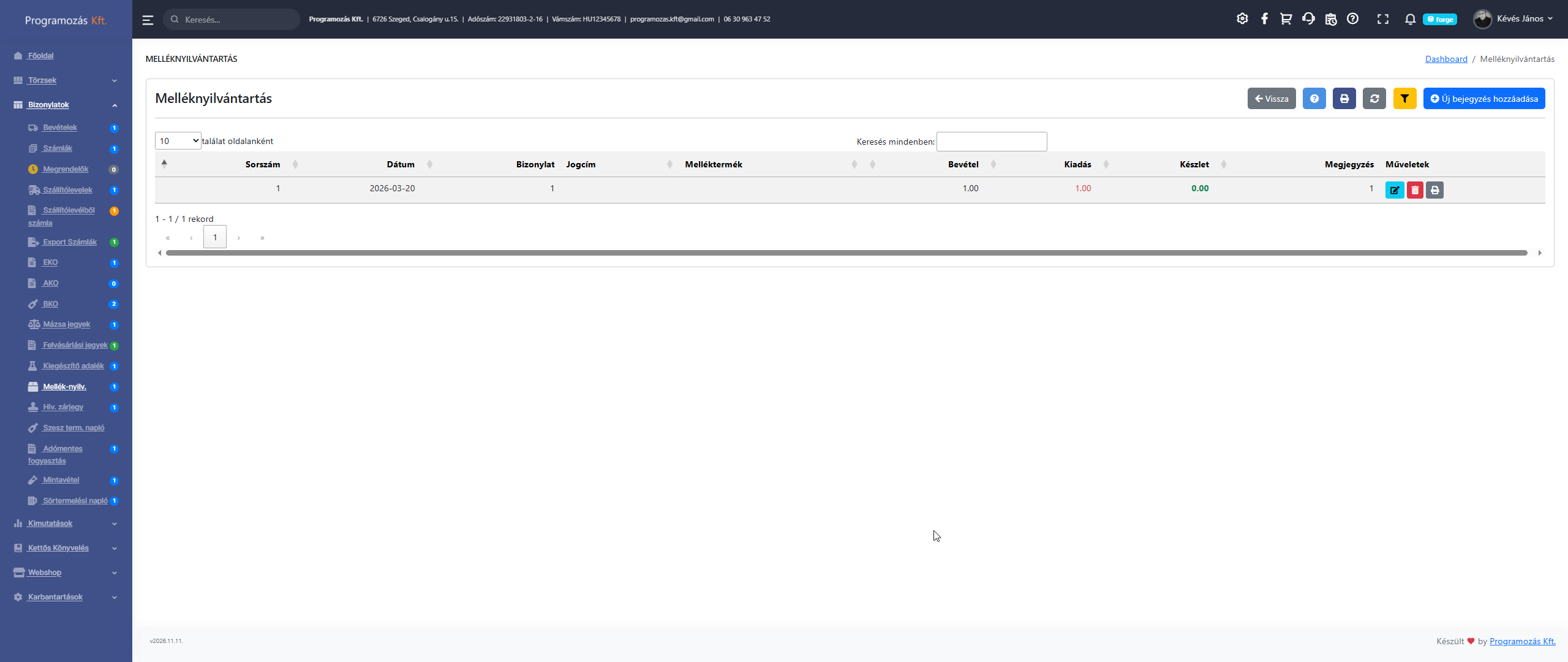
Task: Toggle the hamburger sidebar menu
Action: (x=148, y=20)
